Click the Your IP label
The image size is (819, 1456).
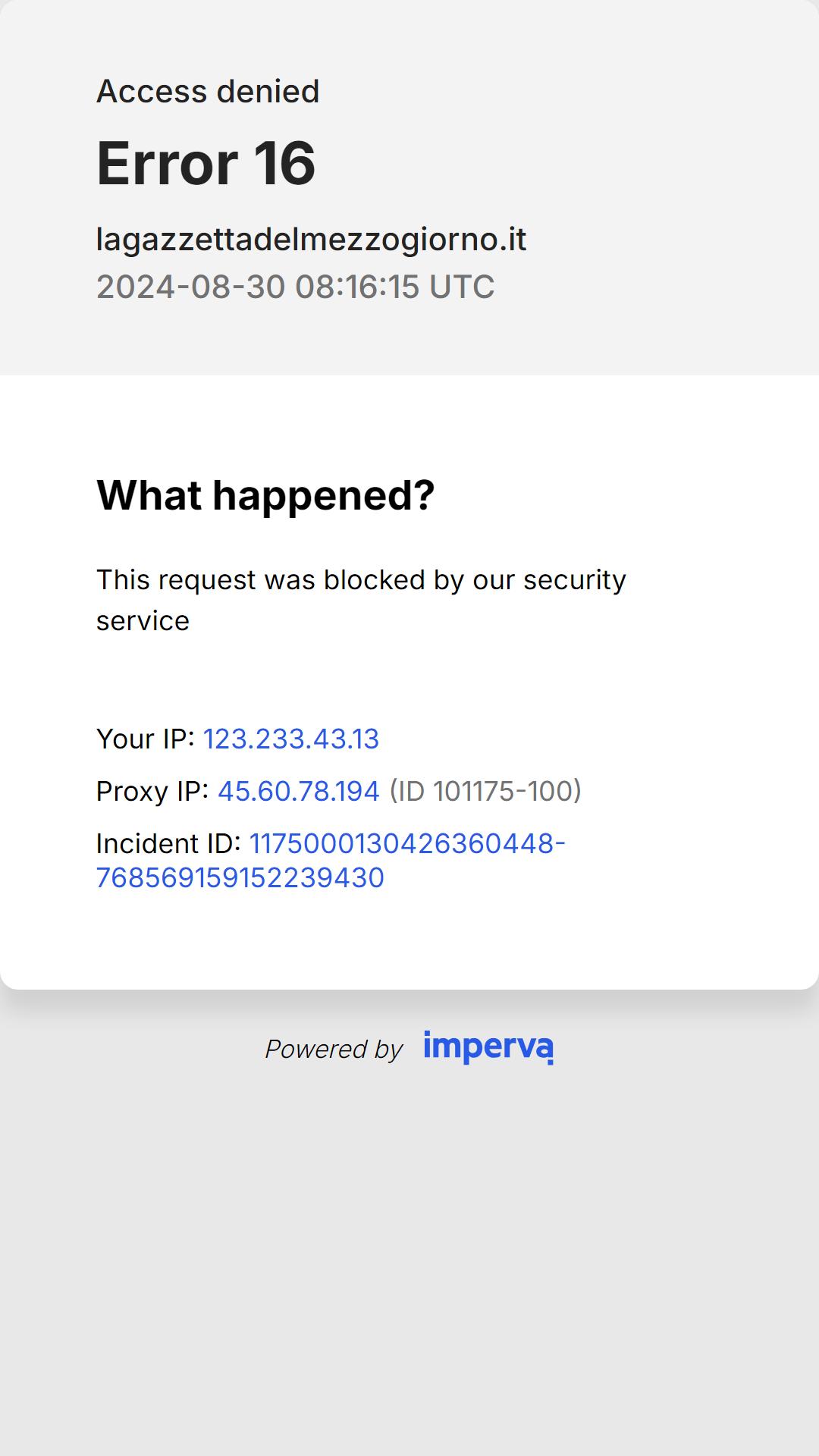click(x=146, y=739)
